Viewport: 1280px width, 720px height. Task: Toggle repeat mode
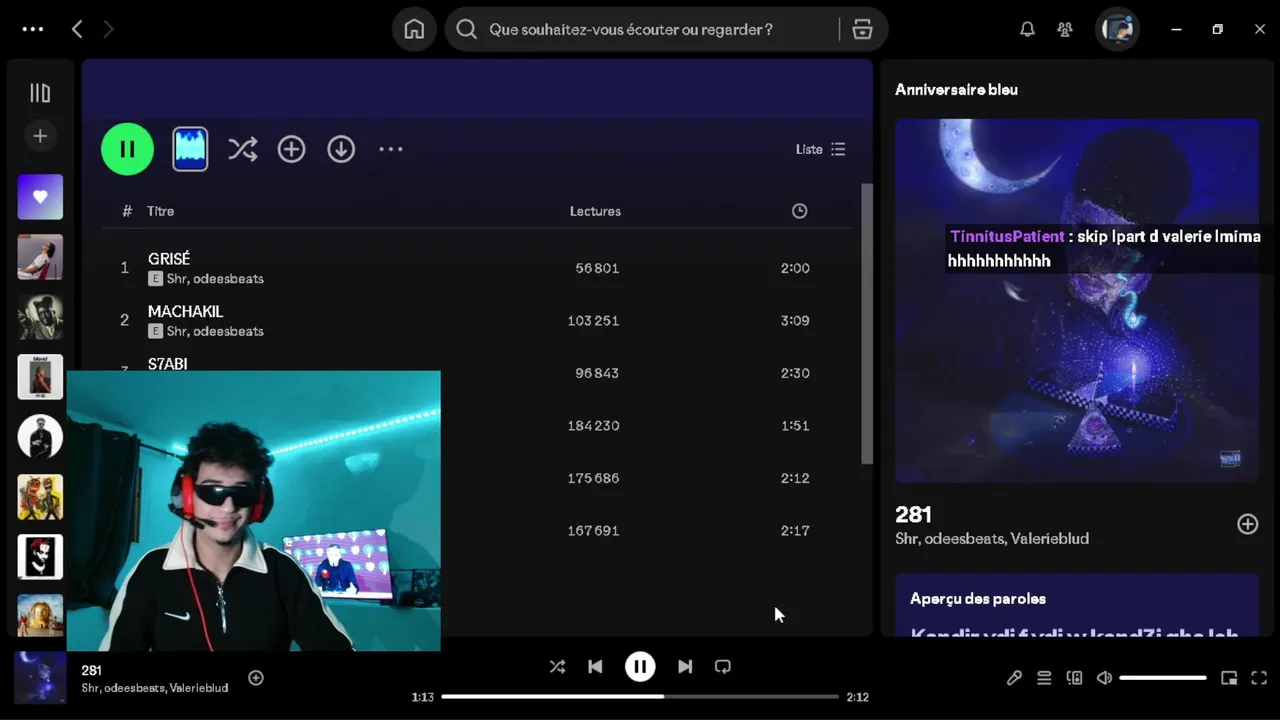click(x=723, y=666)
